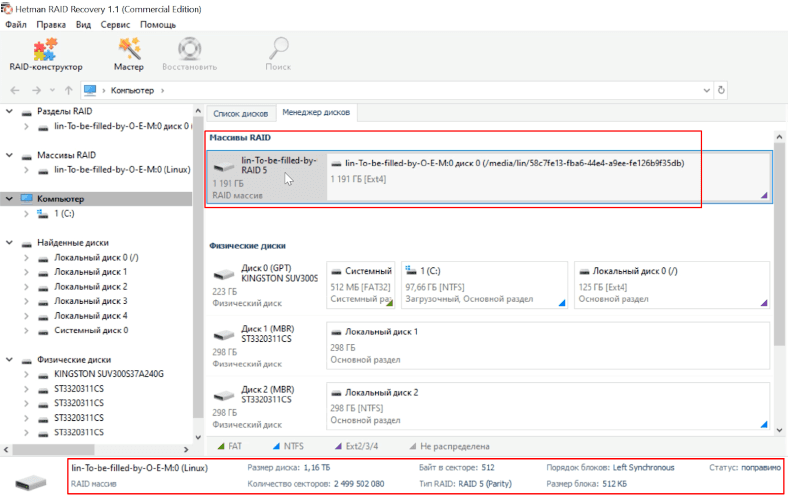Click the back navigation arrow
Viewport: 788px width, 496px height.
click(x=16, y=91)
